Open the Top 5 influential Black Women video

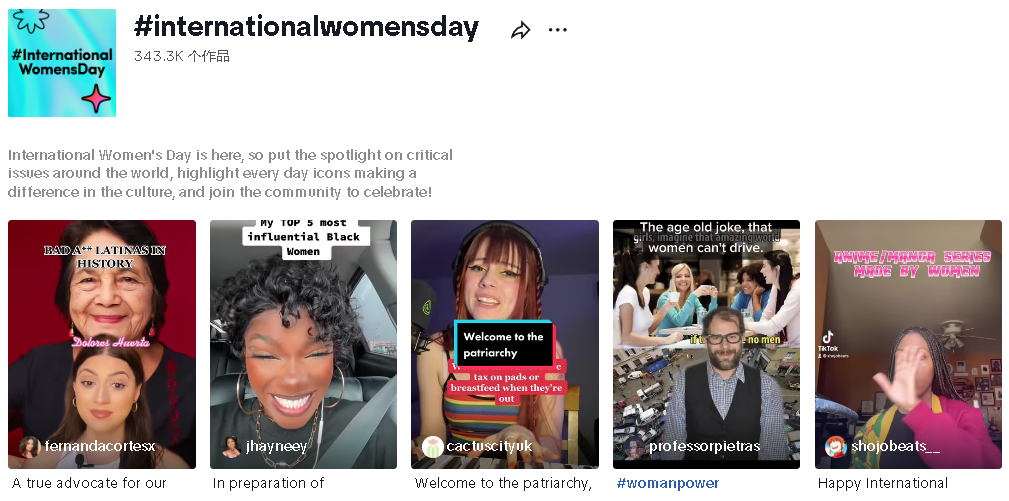[303, 344]
